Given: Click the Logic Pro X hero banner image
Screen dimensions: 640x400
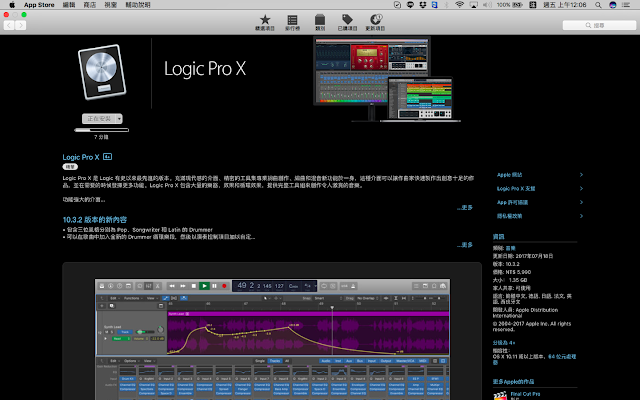Looking at the screenshot, I should (387, 79).
